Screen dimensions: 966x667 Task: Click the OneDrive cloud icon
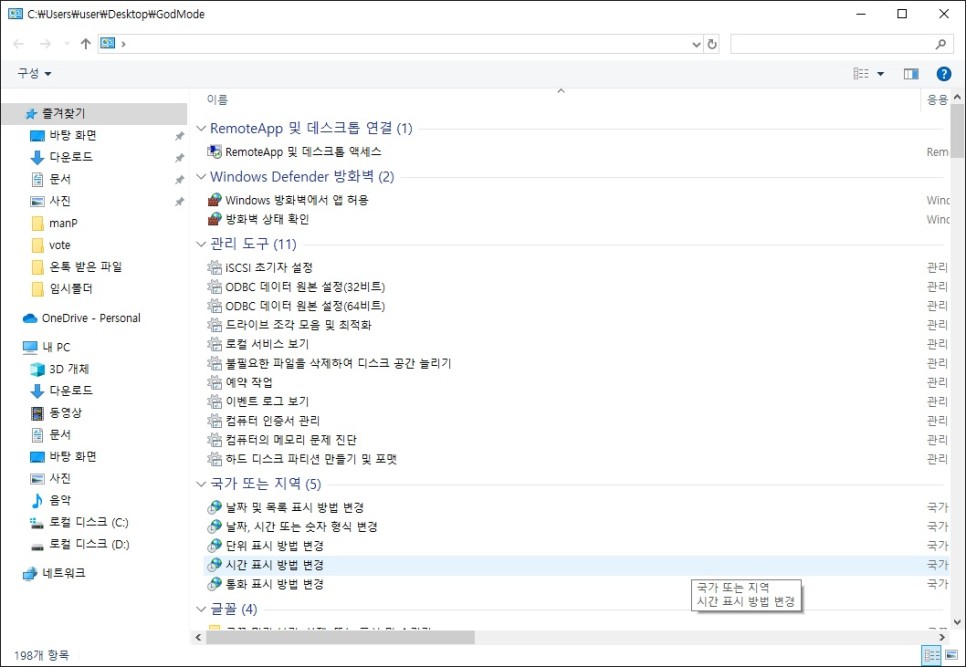(30, 318)
